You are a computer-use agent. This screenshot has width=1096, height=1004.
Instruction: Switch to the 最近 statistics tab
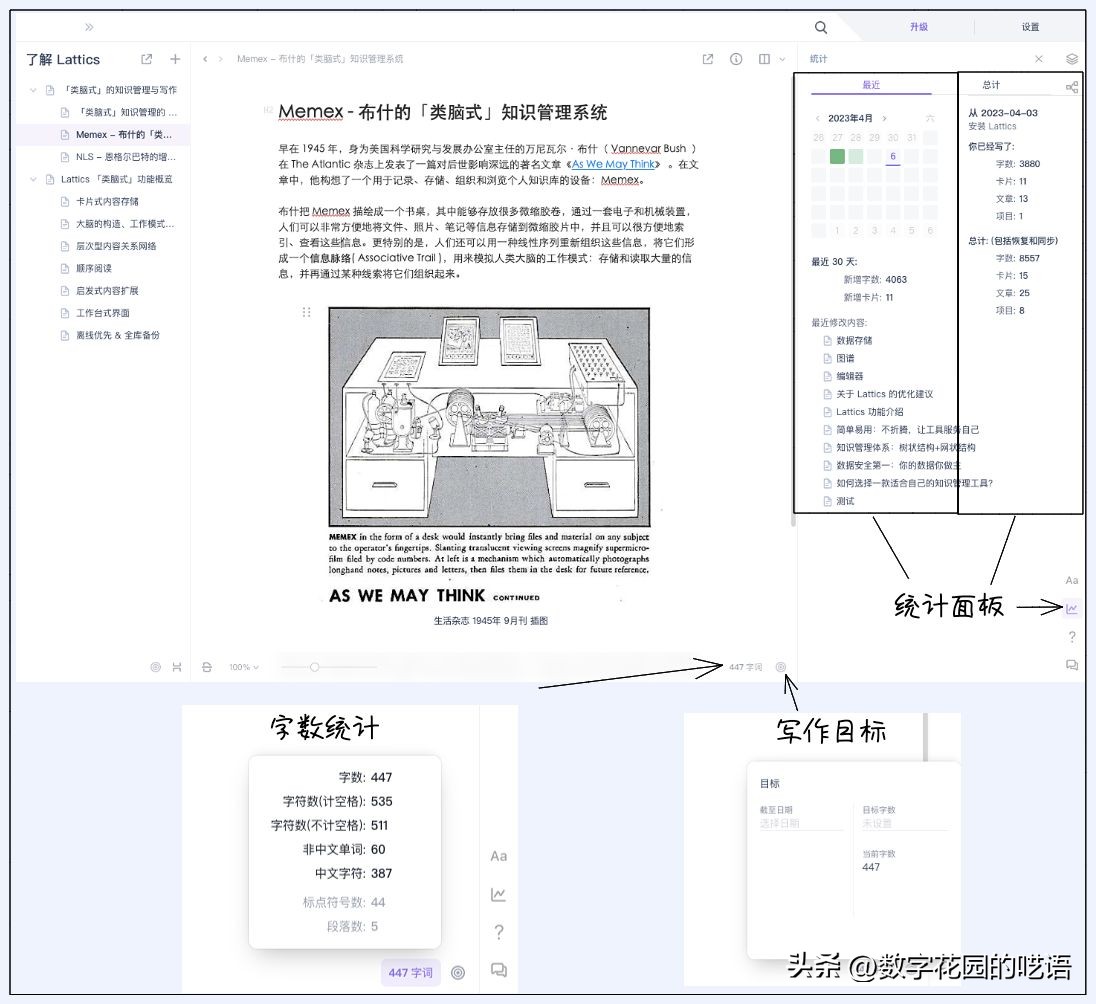871,85
